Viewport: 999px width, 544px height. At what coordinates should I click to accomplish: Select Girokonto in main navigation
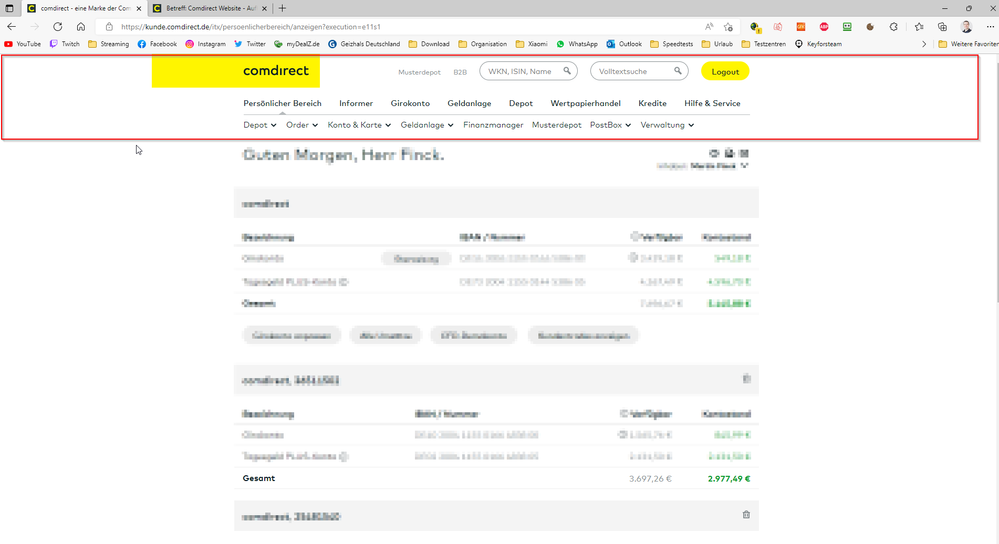point(410,103)
